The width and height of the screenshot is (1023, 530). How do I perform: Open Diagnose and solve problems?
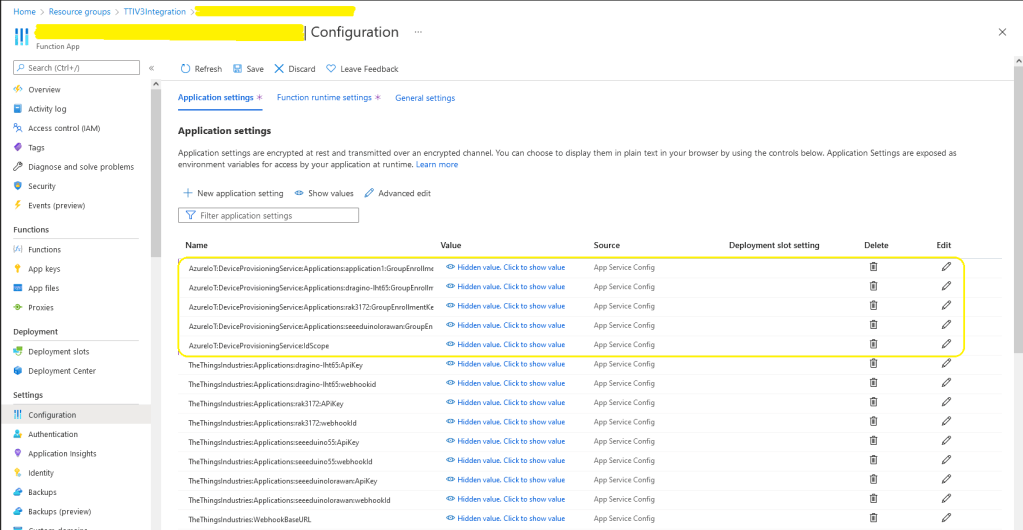(x=80, y=167)
